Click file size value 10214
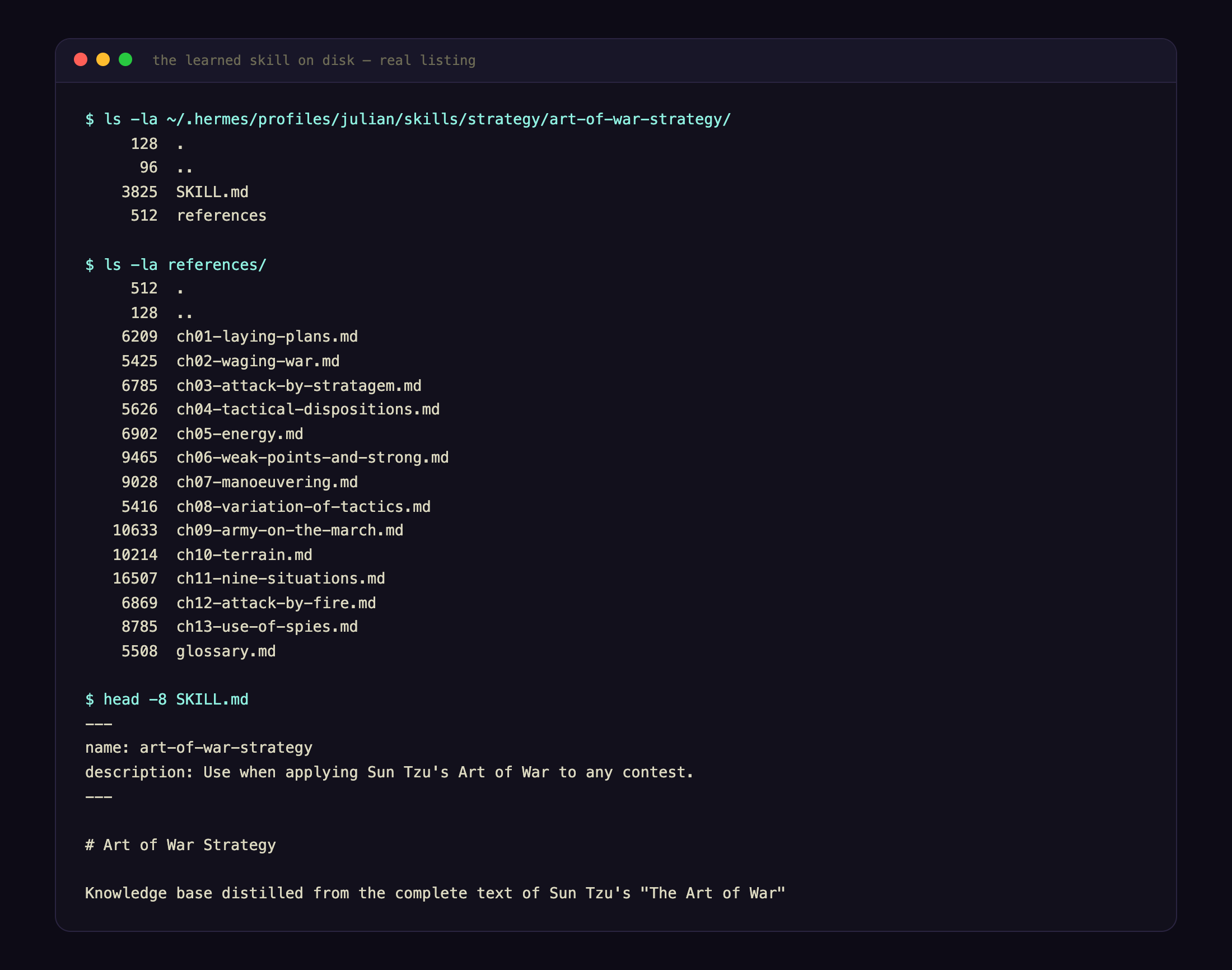 tap(134, 555)
